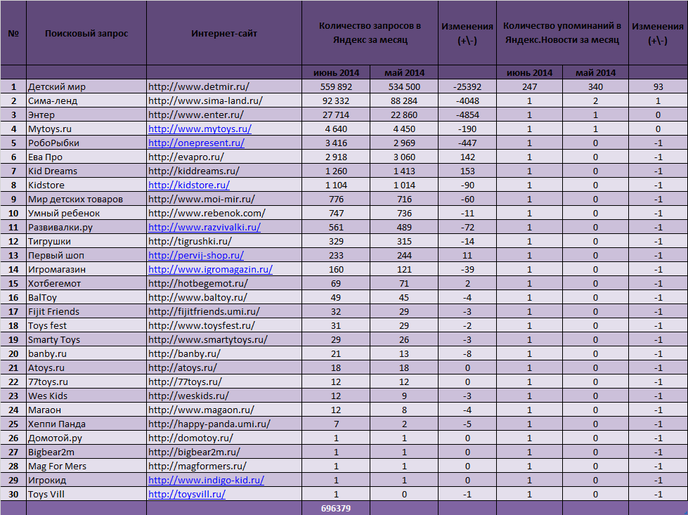This screenshot has width=688, height=515.
Task: Select the 'Детский мир' cell
Action: pos(86,87)
